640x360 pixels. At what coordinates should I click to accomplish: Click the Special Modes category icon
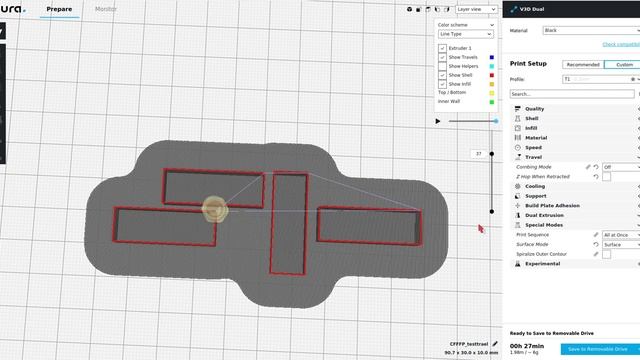[518, 225]
